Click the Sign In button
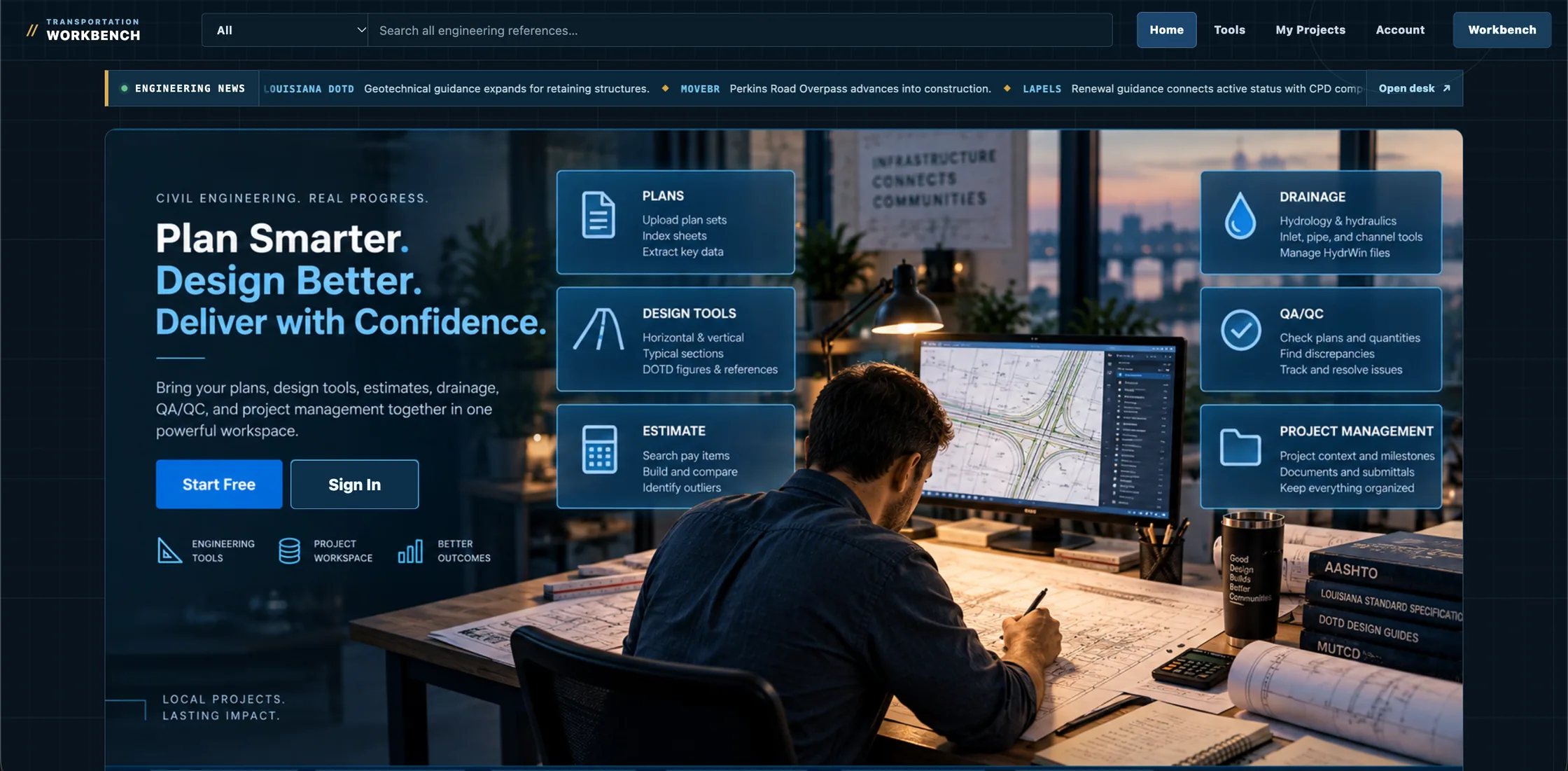The image size is (1568, 771). (354, 484)
